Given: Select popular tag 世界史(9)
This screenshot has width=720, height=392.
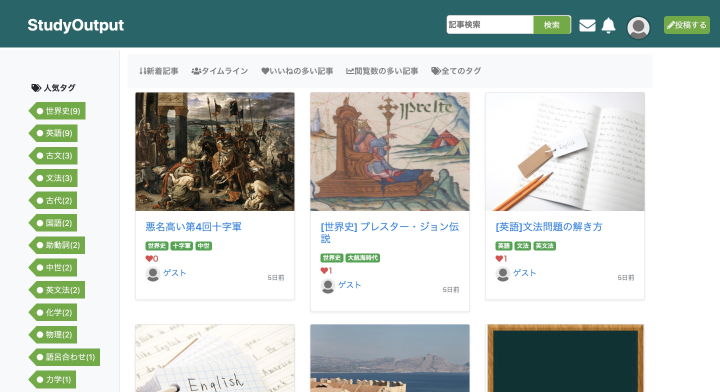Looking at the screenshot, I should [x=57, y=111].
